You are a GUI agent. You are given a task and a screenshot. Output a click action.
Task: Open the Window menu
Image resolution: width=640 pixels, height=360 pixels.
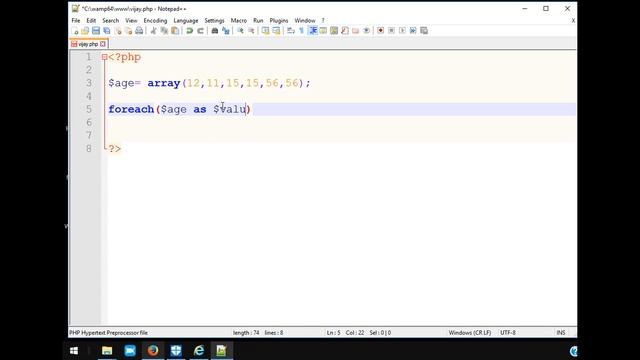[305, 20]
